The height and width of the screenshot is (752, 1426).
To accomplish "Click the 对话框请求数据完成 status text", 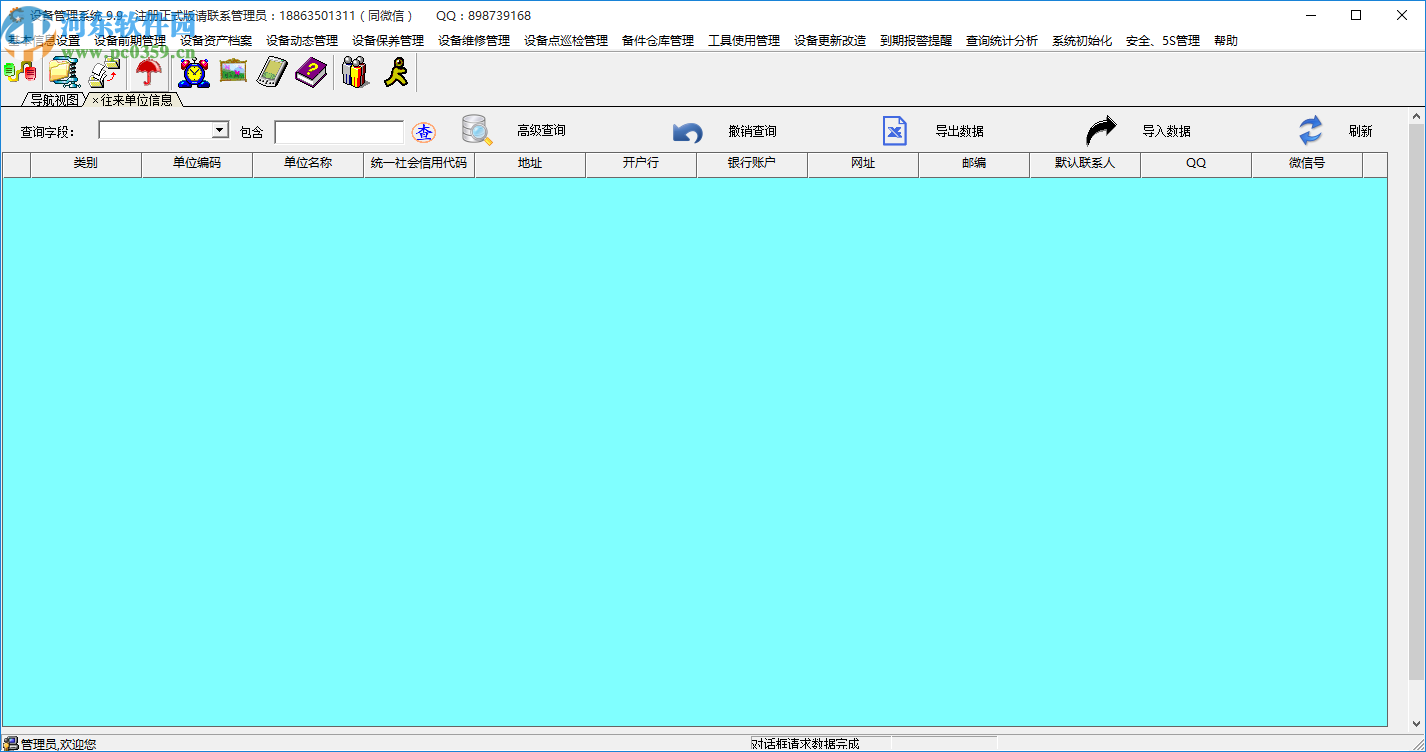I will (806, 744).
